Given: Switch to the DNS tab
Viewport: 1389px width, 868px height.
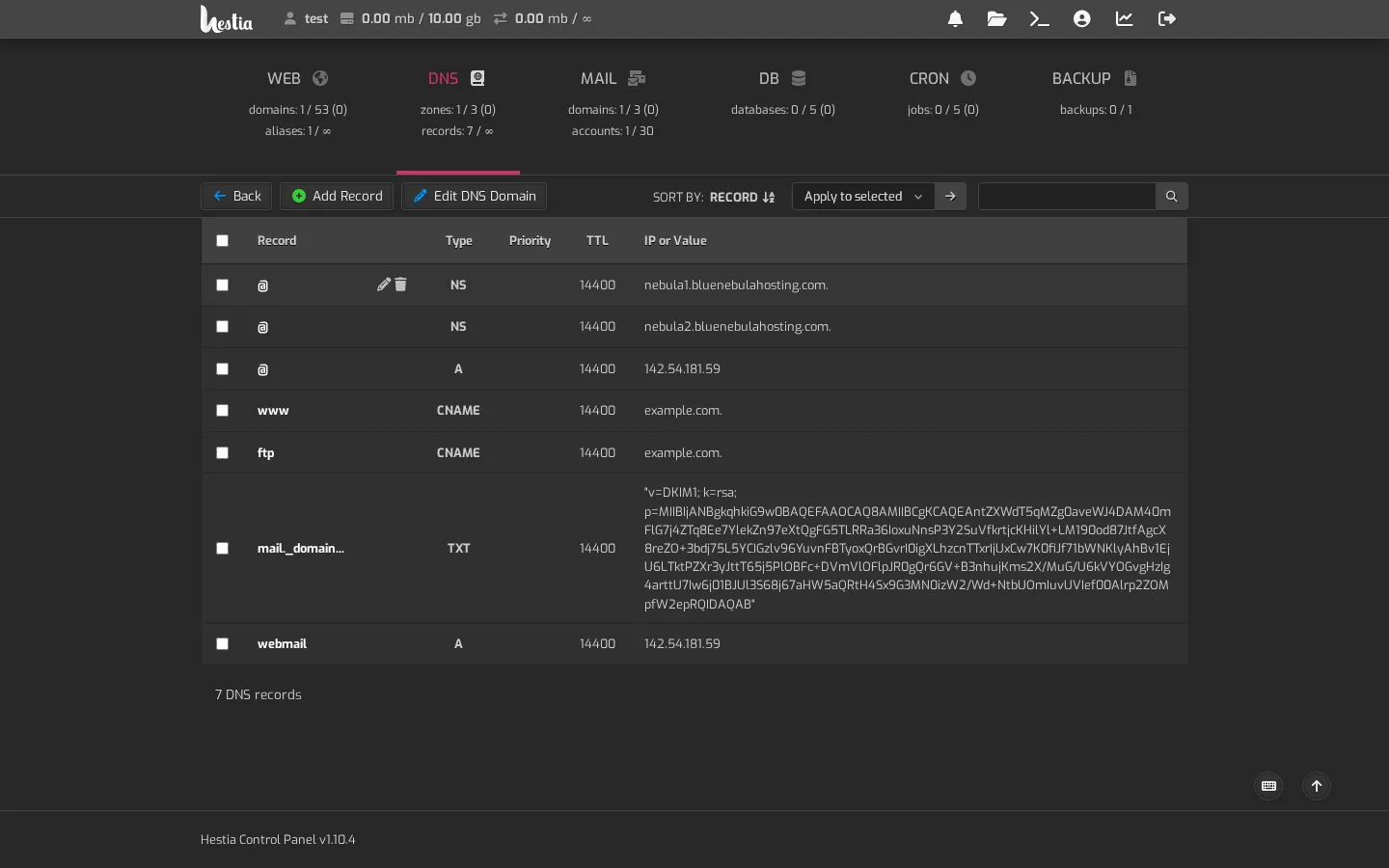Looking at the screenshot, I should coord(458,104).
